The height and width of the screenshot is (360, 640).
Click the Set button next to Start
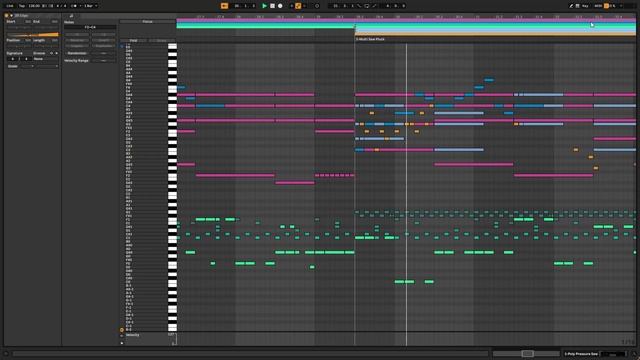pyautogui.click(x=28, y=22)
